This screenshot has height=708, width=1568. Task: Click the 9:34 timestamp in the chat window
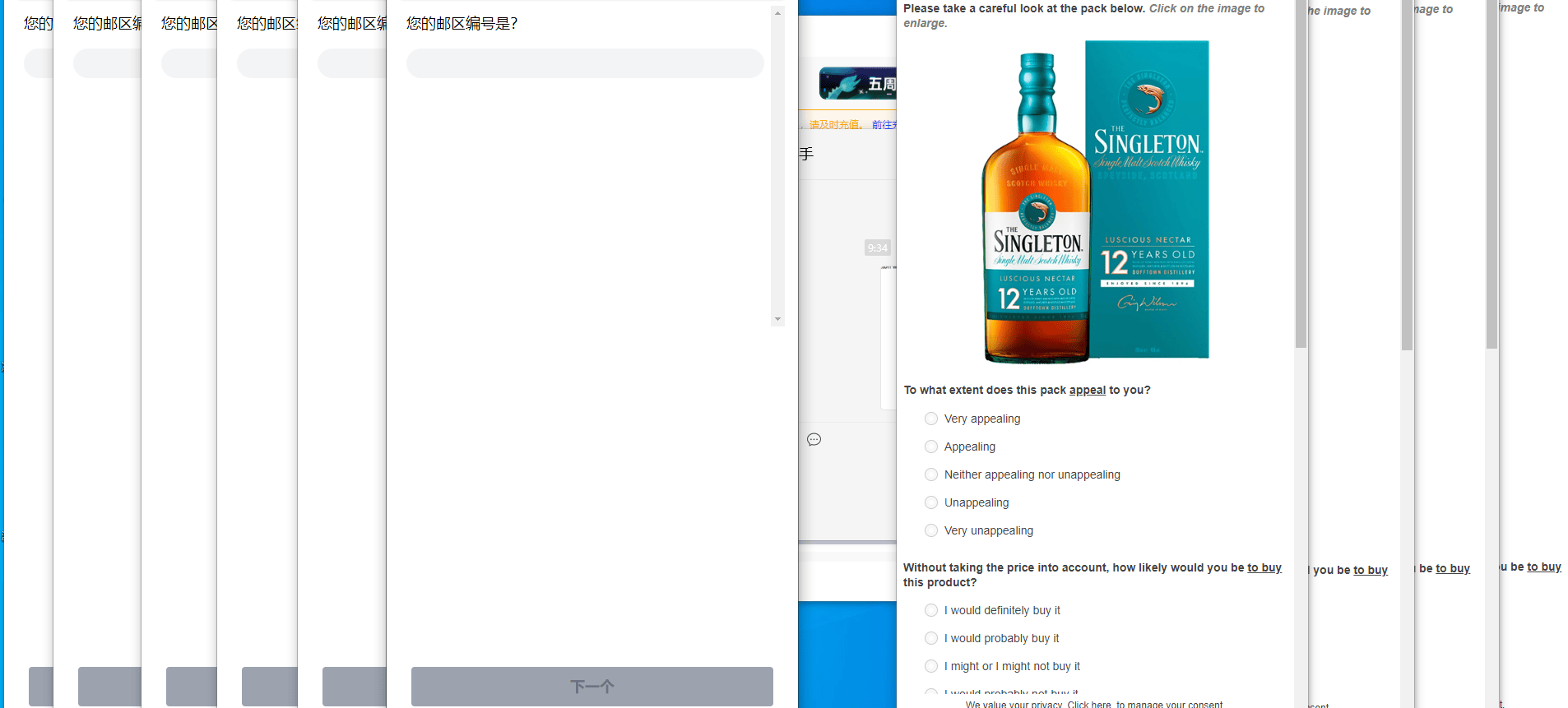tap(878, 248)
